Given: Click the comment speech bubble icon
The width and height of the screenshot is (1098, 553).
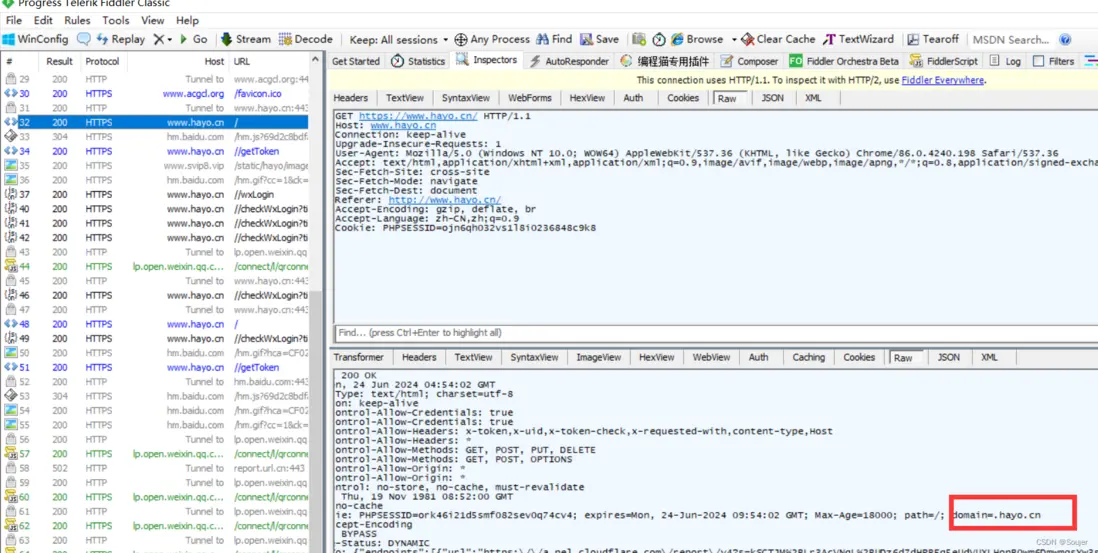Looking at the screenshot, I should click(84, 39).
